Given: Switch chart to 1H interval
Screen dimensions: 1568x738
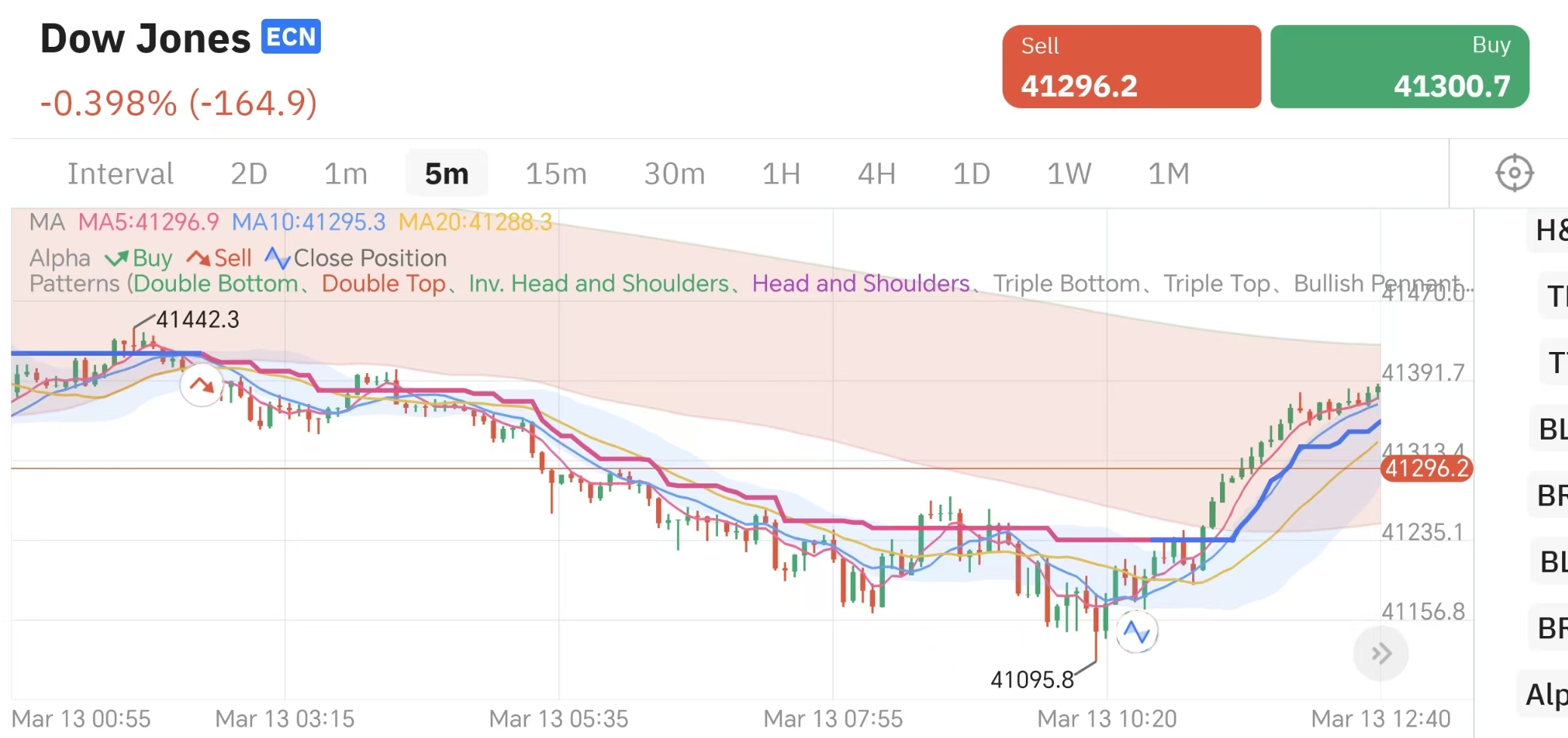Looking at the screenshot, I should click(x=781, y=174).
